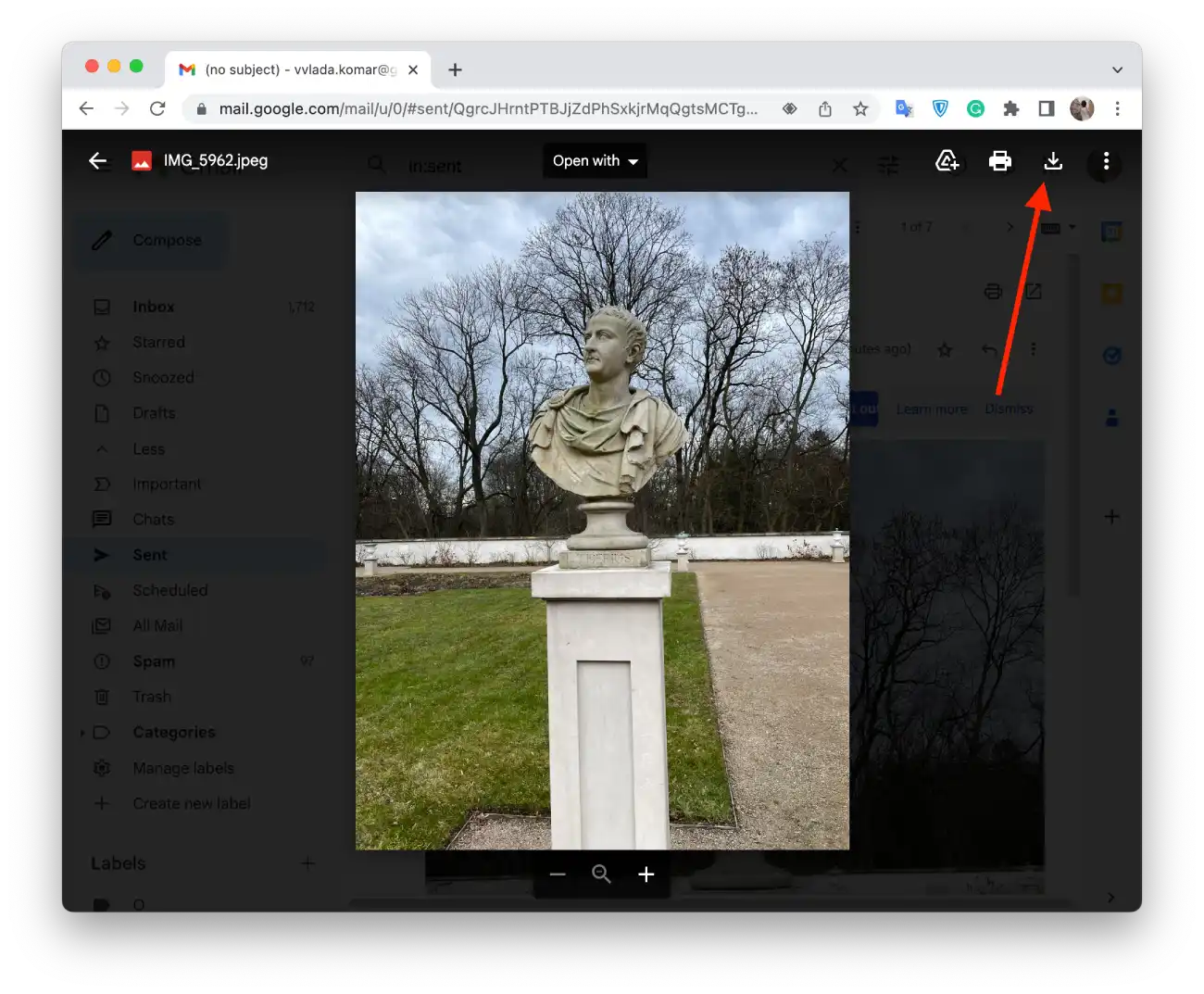Image resolution: width=1204 pixels, height=994 pixels.
Task: Open Chrome three-dot menu
Action: pos(1117,109)
